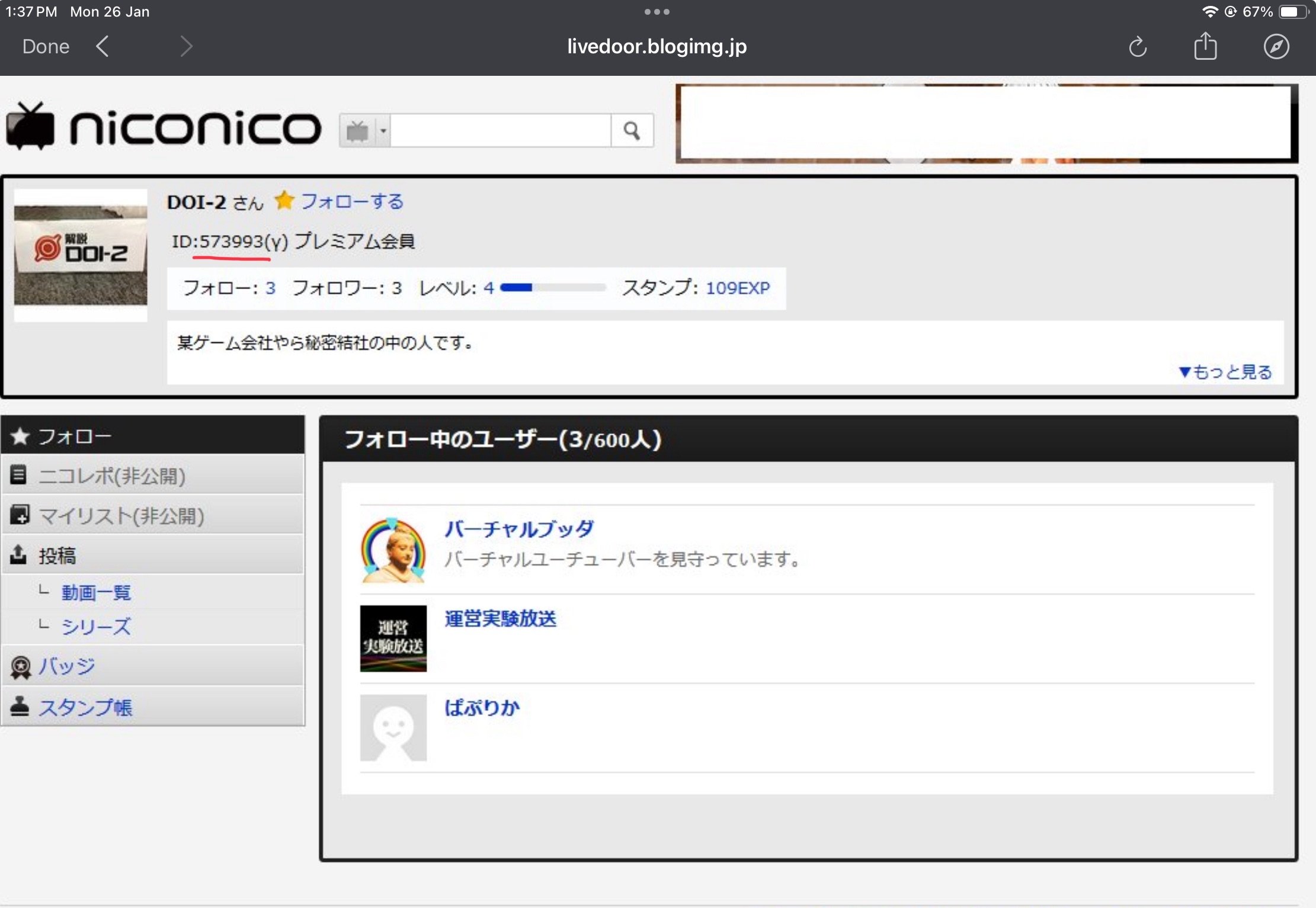Open 運営実験放送 user link
This screenshot has width=1316, height=908.
pyautogui.click(x=500, y=618)
